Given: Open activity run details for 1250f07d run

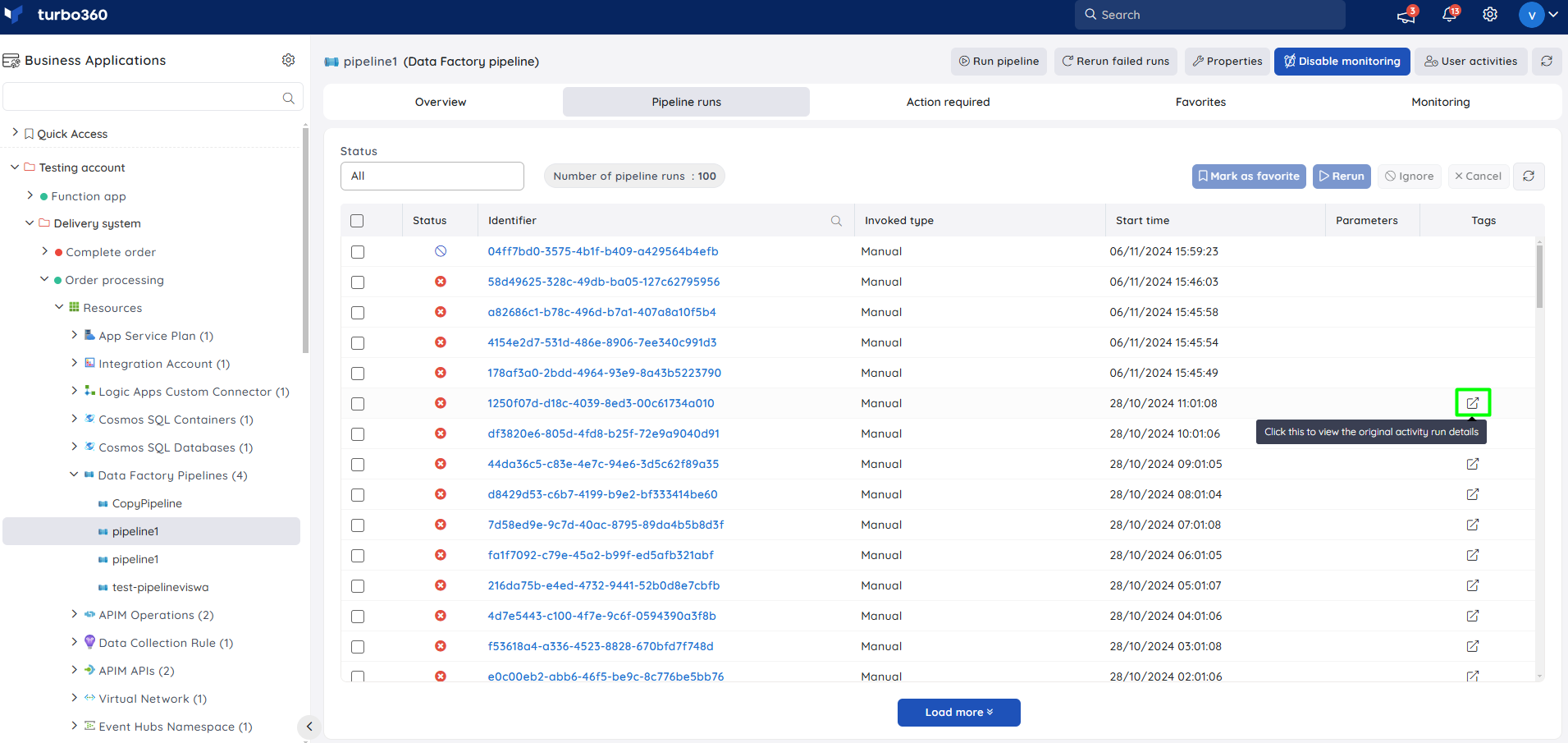Looking at the screenshot, I should point(1473,403).
